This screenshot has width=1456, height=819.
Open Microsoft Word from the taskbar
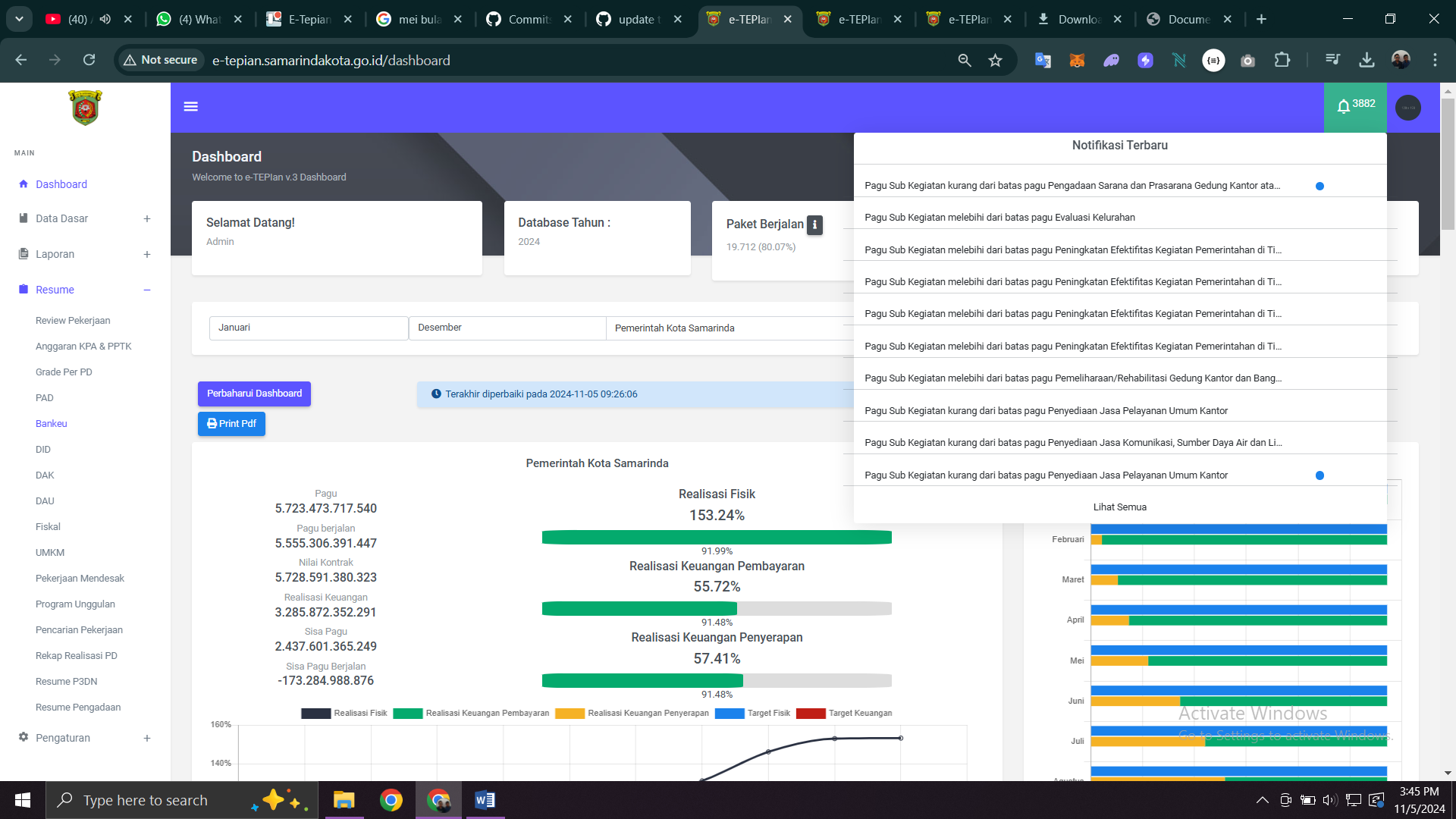pyautogui.click(x=485, y=800)
